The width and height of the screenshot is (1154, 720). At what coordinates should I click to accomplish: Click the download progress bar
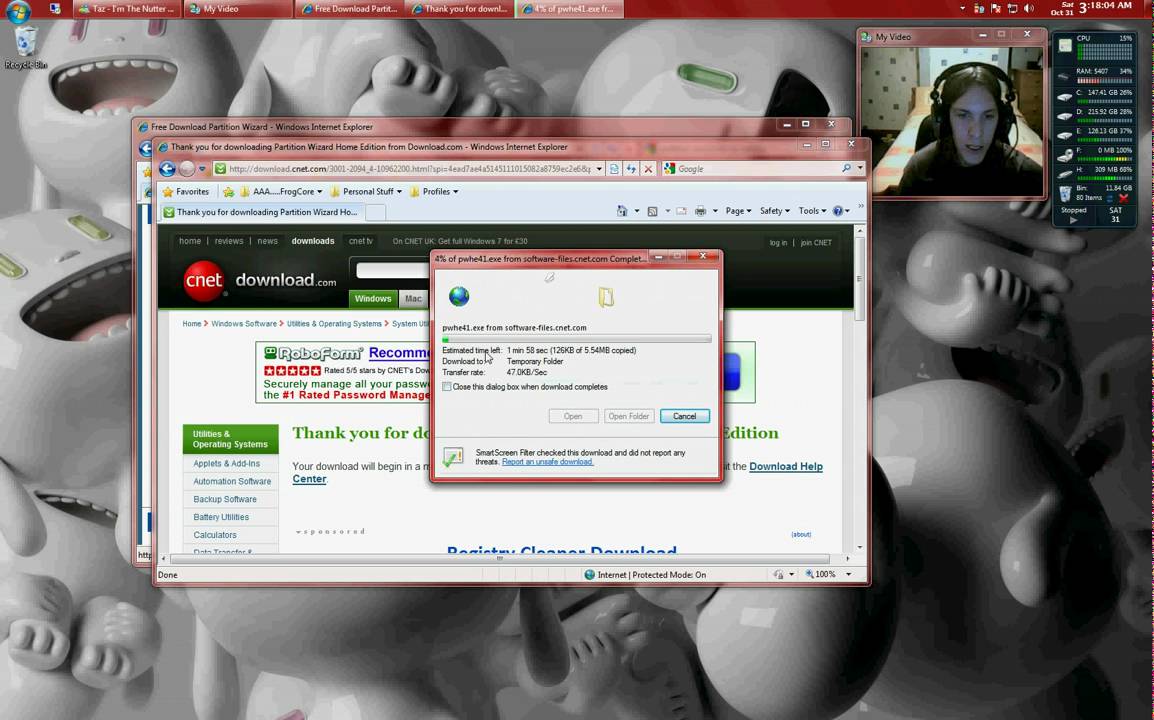tap(576, 339)
